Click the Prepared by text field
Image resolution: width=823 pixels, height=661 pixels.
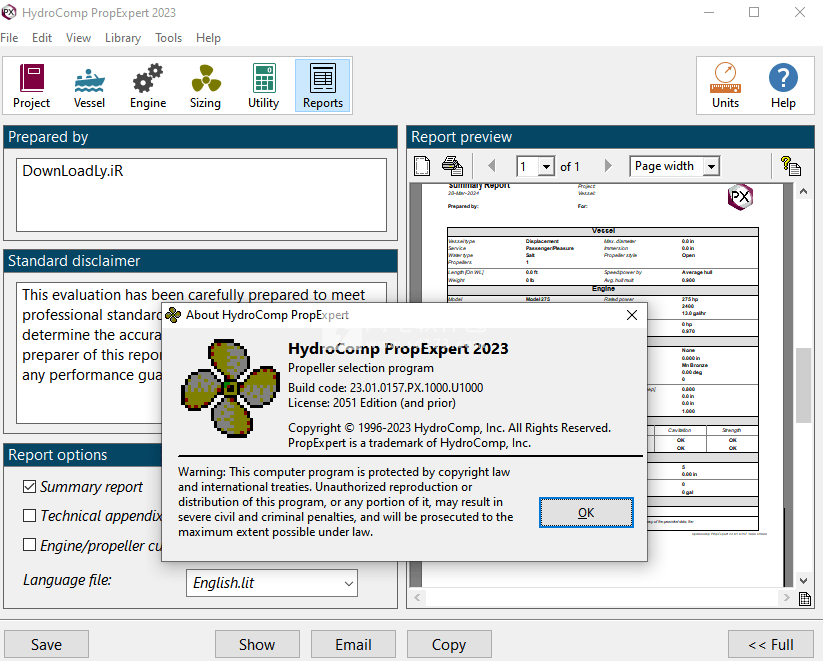[202, 195]
